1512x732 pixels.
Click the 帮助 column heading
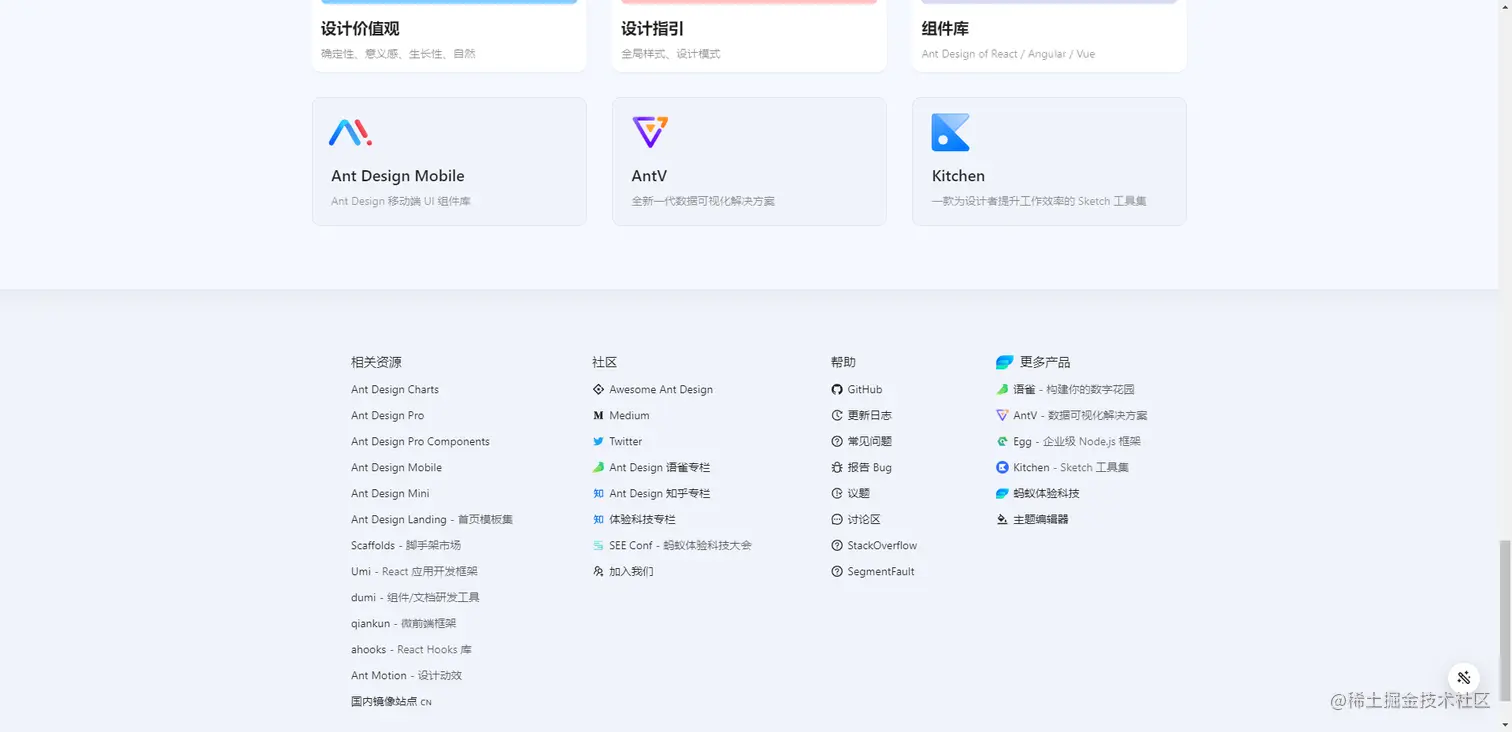pos(843,362)
